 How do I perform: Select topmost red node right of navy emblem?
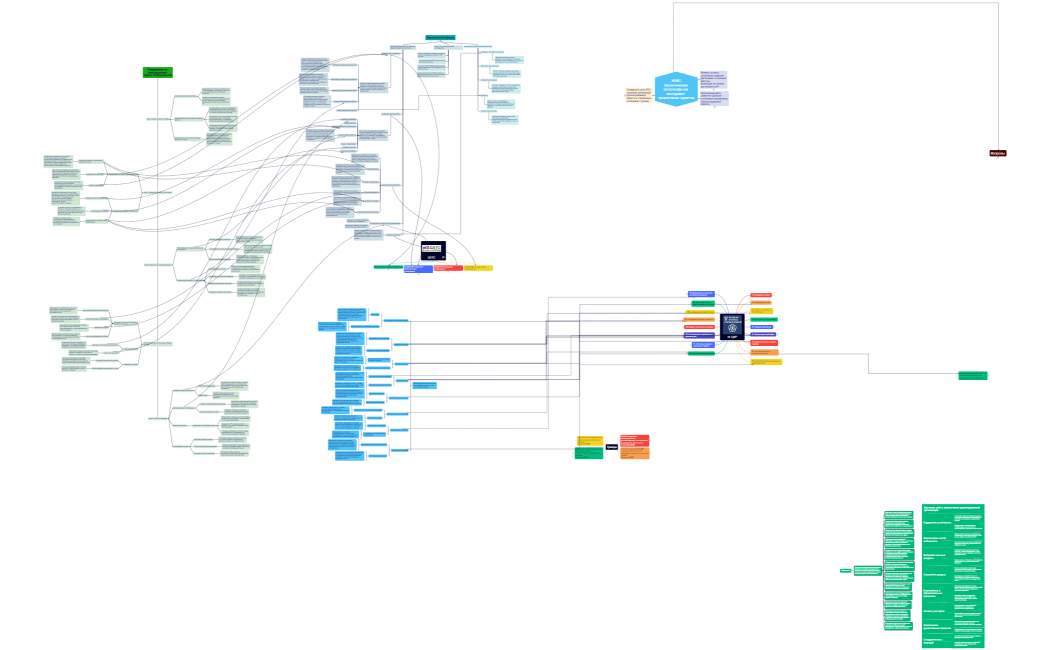761,295
